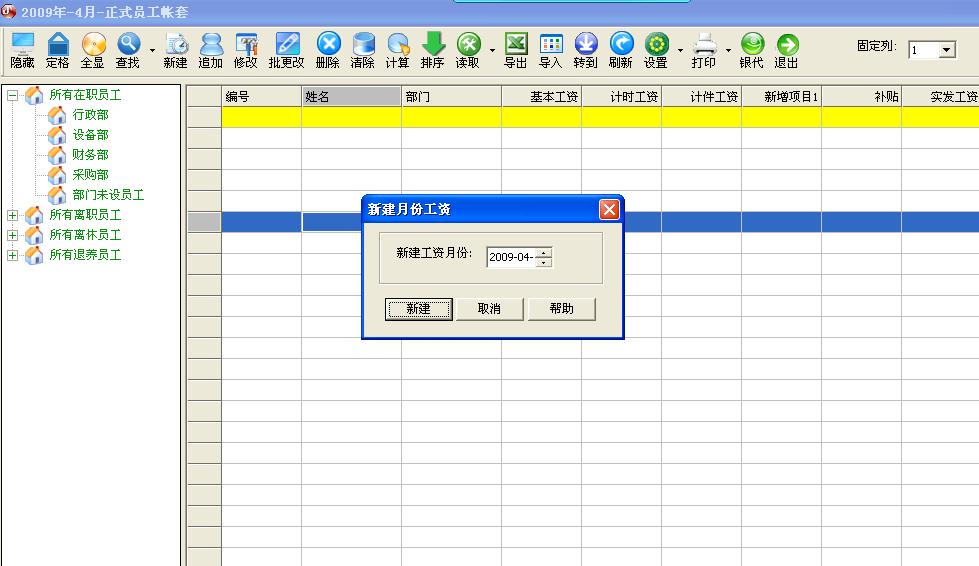The image size is (979, 566).
Task: Click the 所有退养员工 tree label
Action: point(85,255)
